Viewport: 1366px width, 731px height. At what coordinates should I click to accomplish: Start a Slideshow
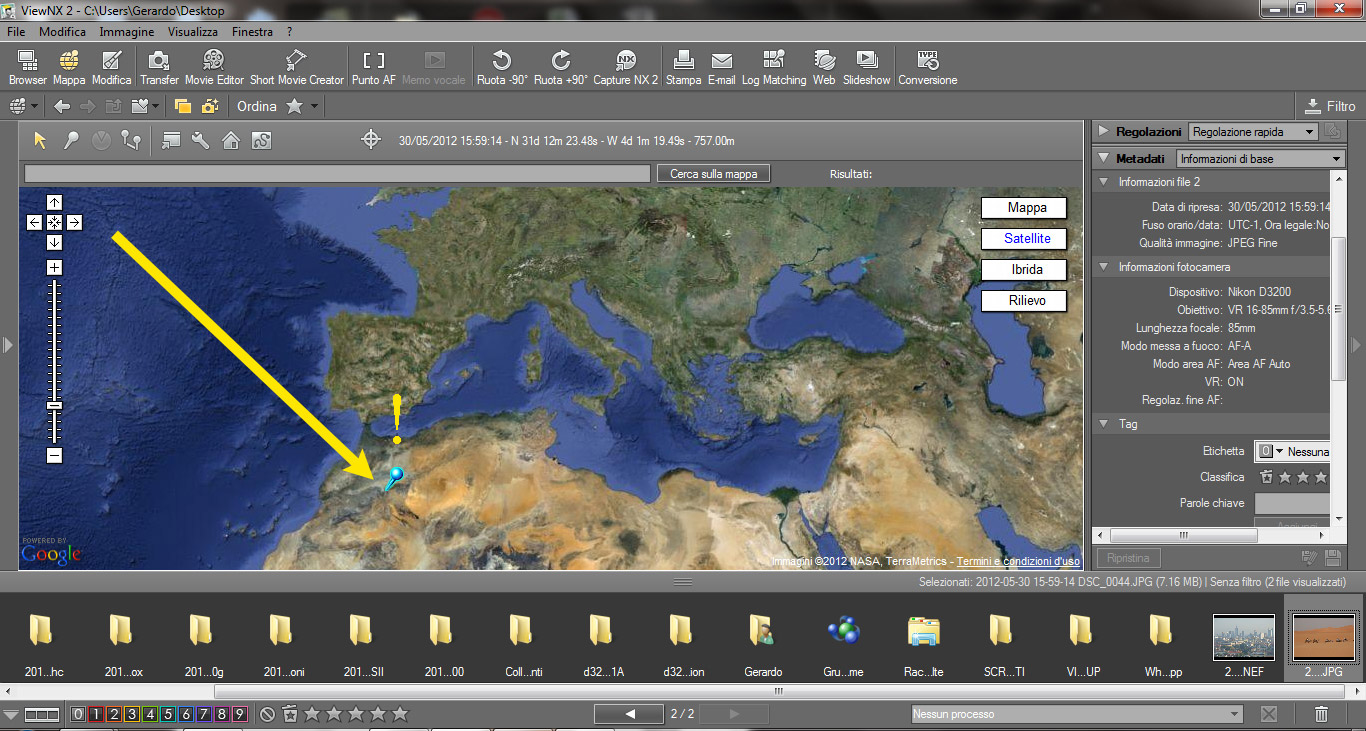point(866,67)
